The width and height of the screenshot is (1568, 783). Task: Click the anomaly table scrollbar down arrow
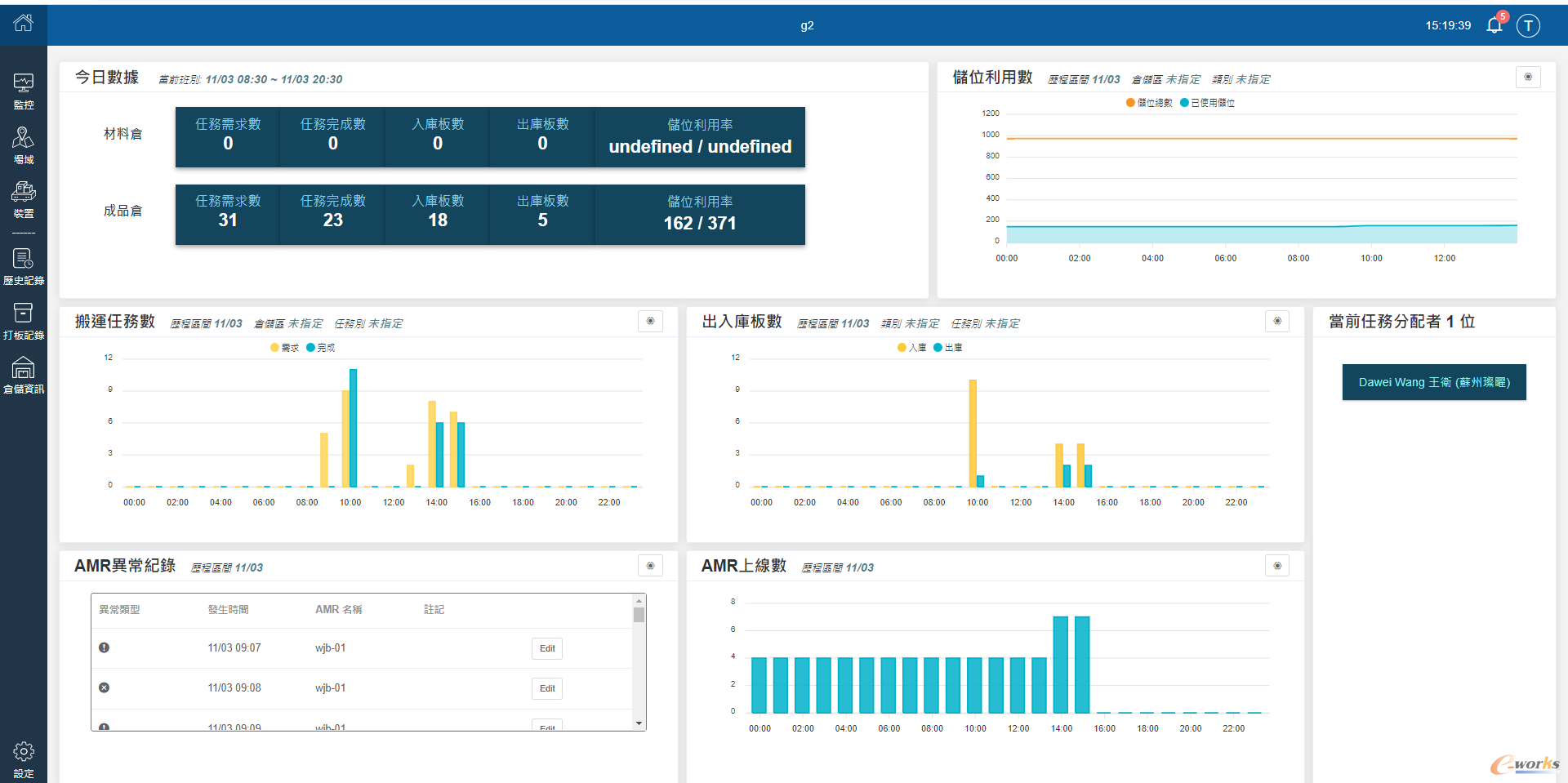pyautogui.click(x=639, y=723)
